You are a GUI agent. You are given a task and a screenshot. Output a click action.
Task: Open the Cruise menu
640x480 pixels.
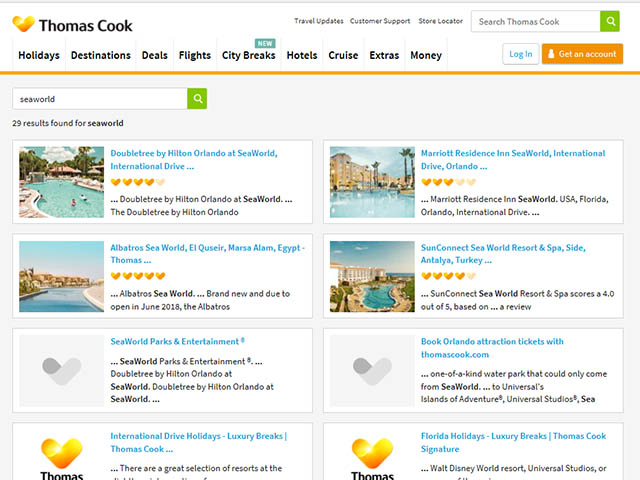click(x=343, y=55)
